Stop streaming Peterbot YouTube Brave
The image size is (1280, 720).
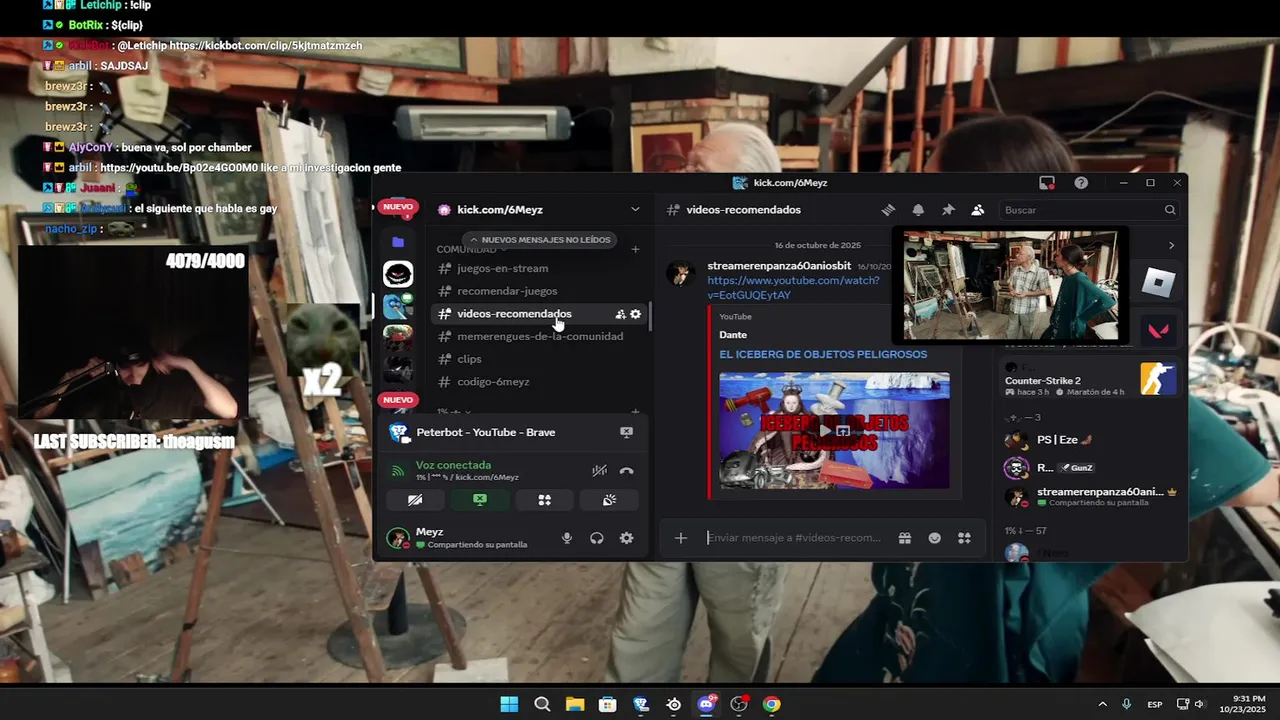pos(626,432)
